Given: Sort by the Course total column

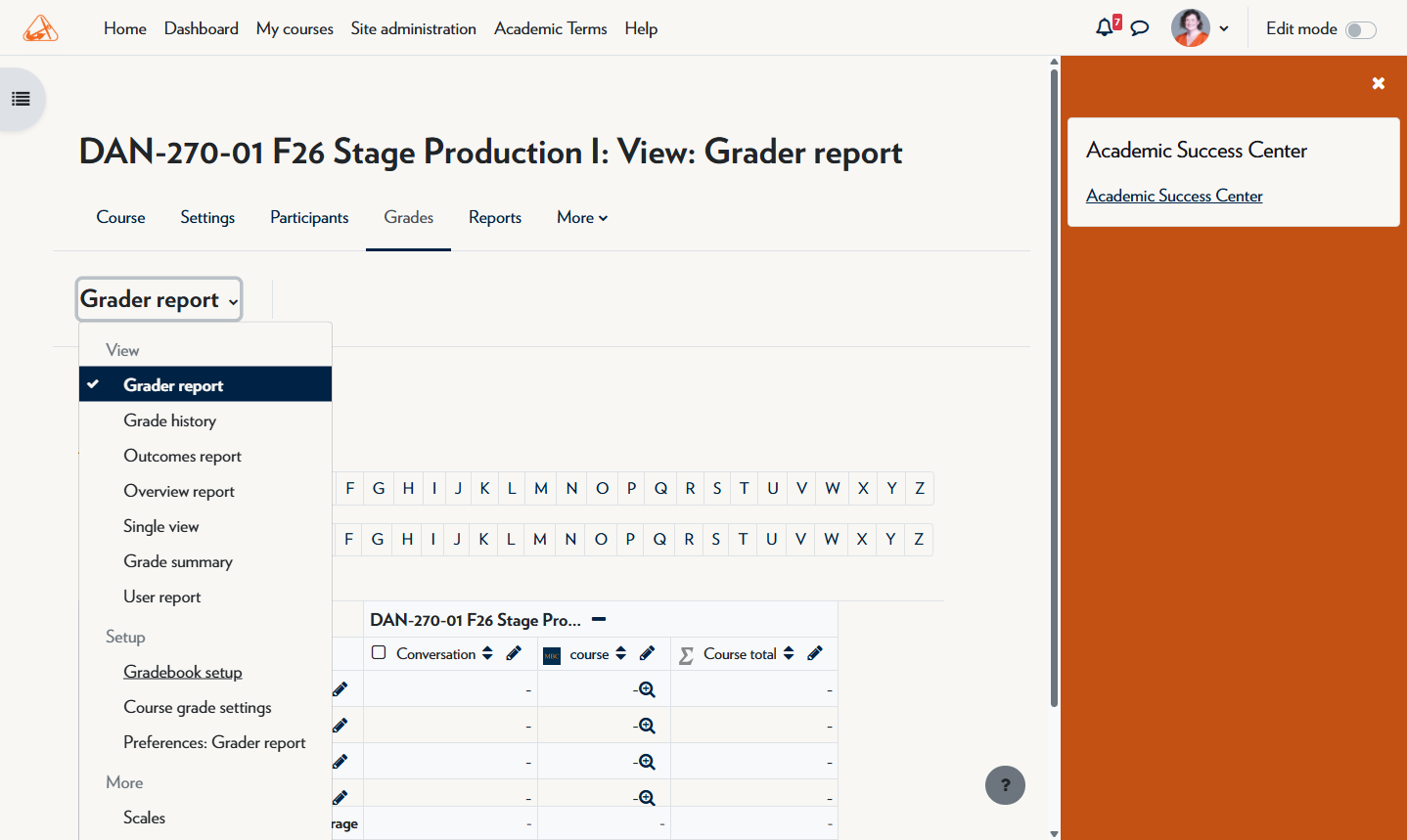Looking at the screenshot, I should click(x=789, y=654).
